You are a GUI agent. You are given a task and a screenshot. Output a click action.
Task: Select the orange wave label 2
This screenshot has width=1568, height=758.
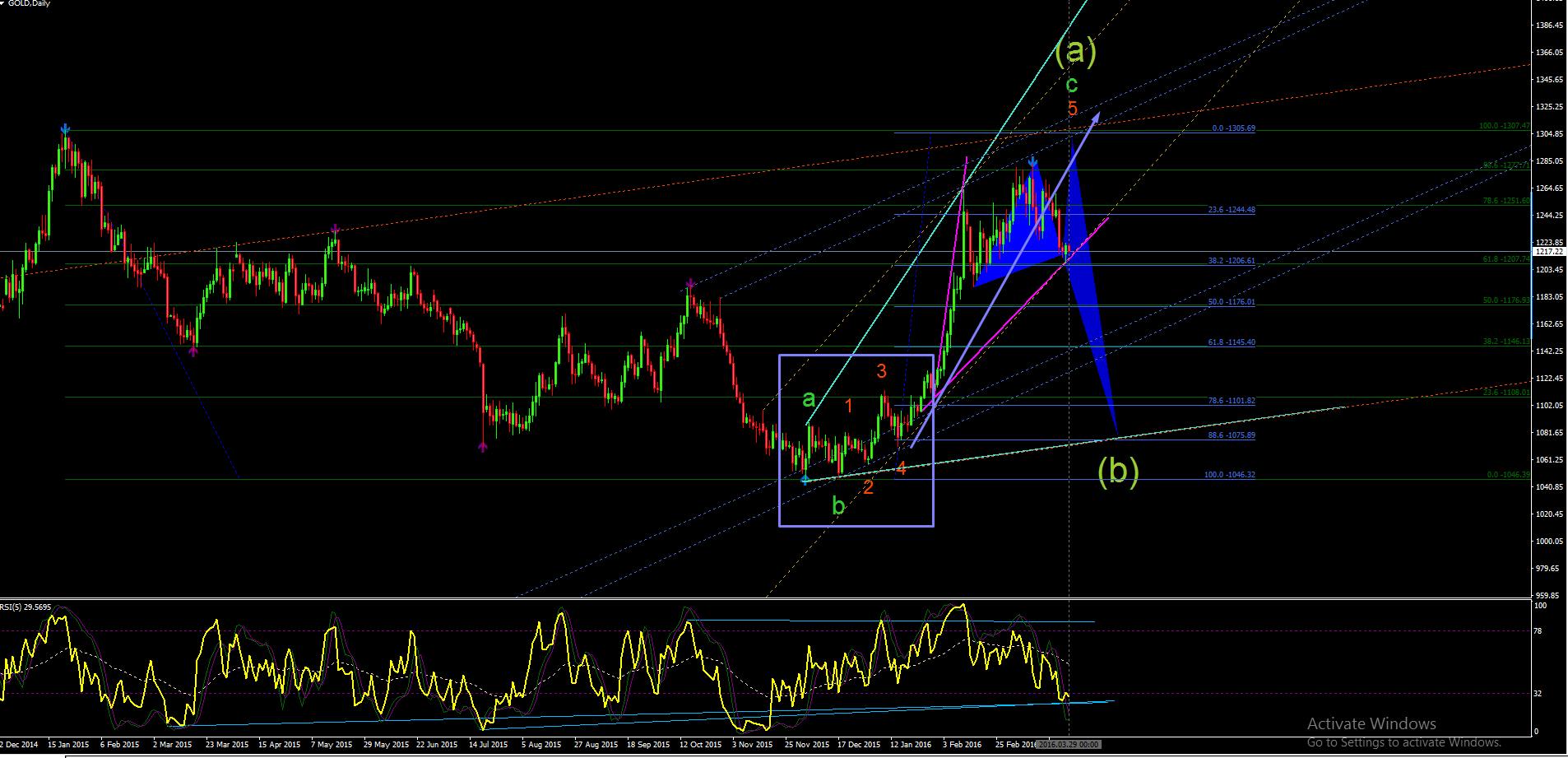(x=868, y=487)
